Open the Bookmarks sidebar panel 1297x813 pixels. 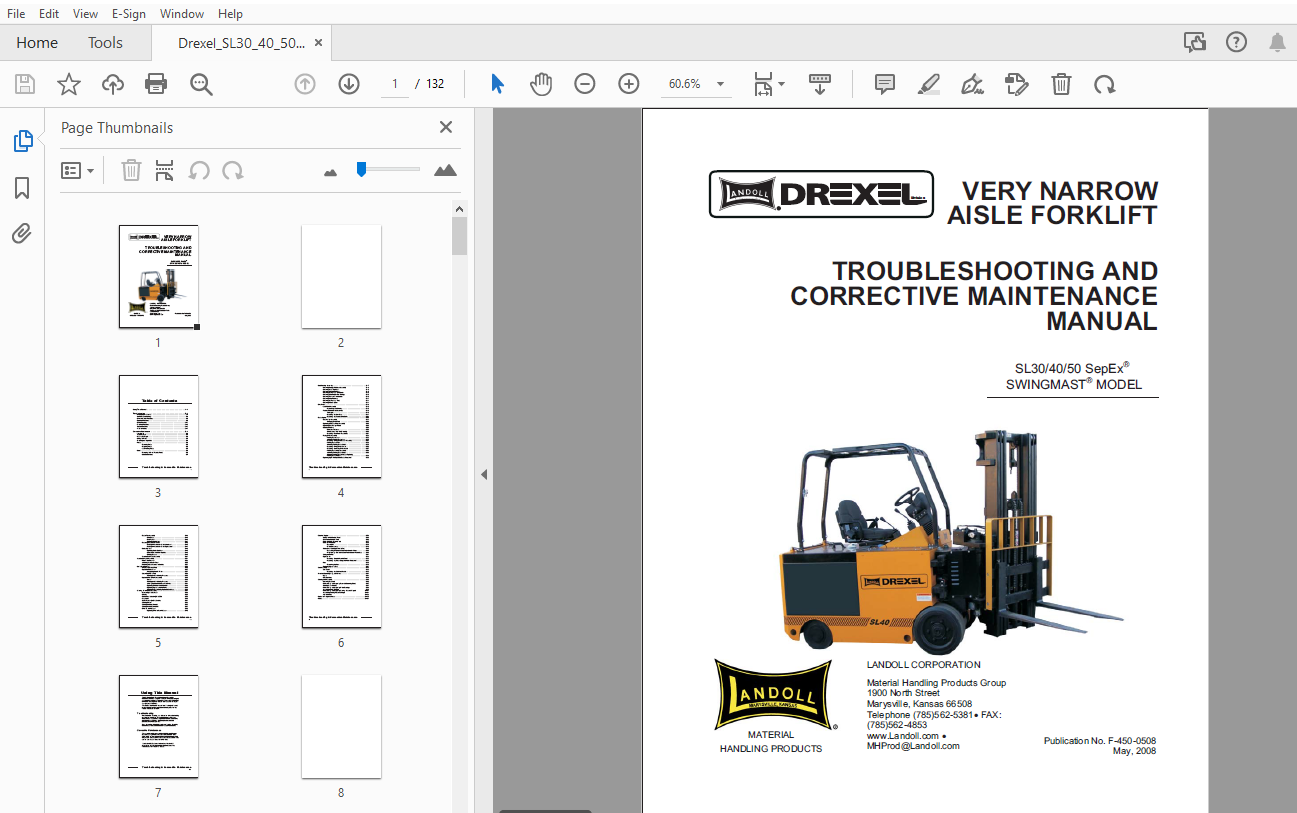coord(22,188)
